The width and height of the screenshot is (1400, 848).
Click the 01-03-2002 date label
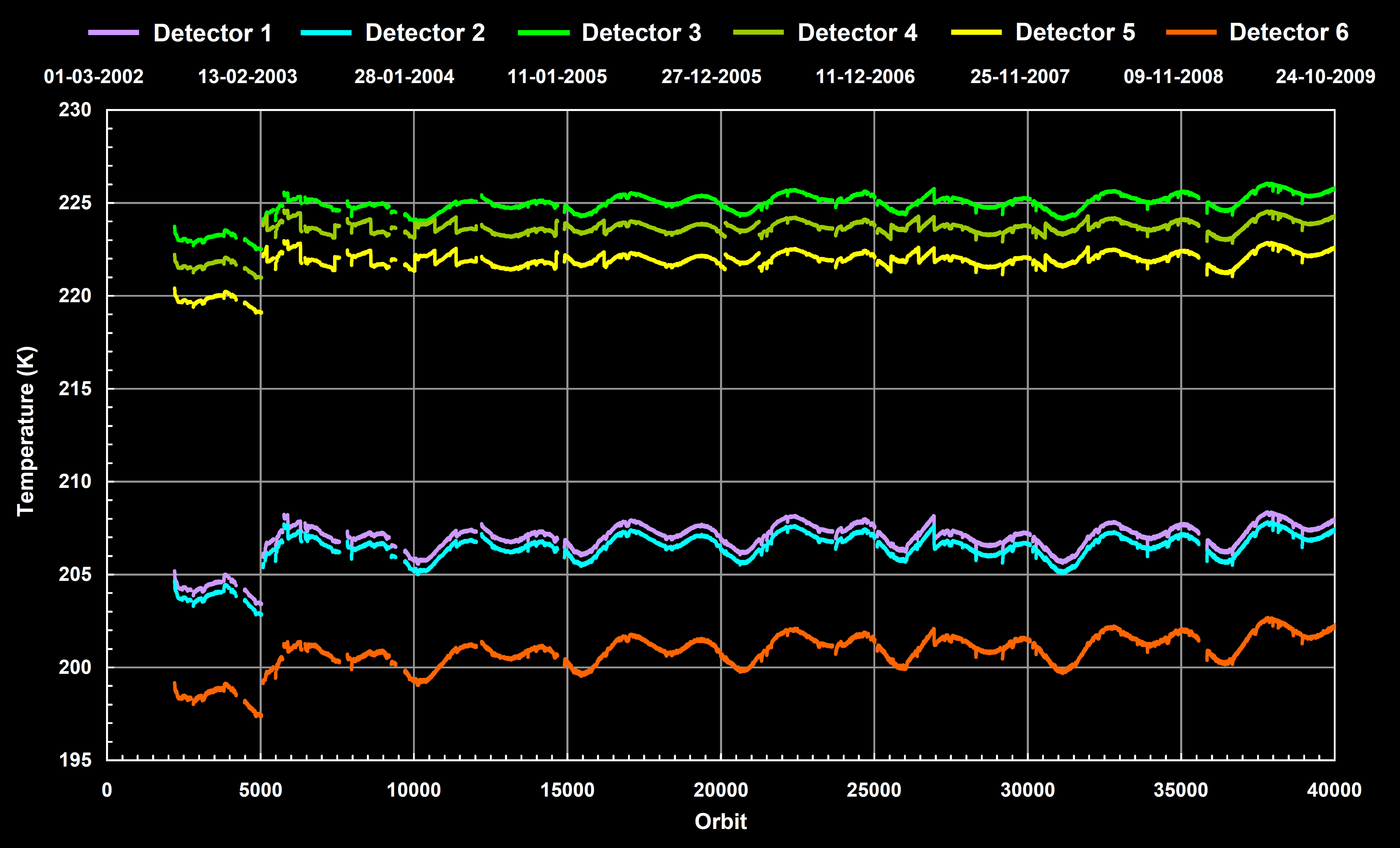click(x=94, y=76)
